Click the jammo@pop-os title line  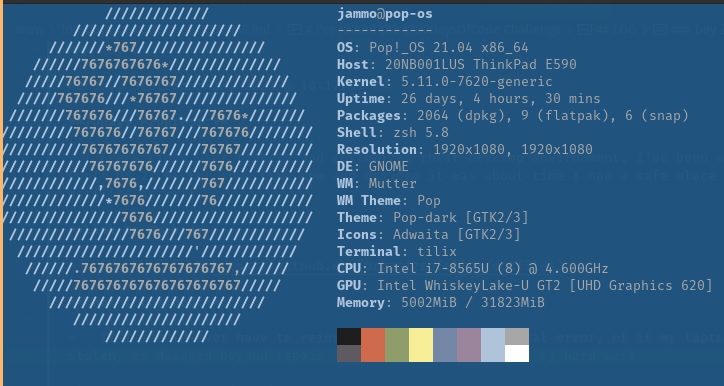pyautogui.click(x=385, y=14)
